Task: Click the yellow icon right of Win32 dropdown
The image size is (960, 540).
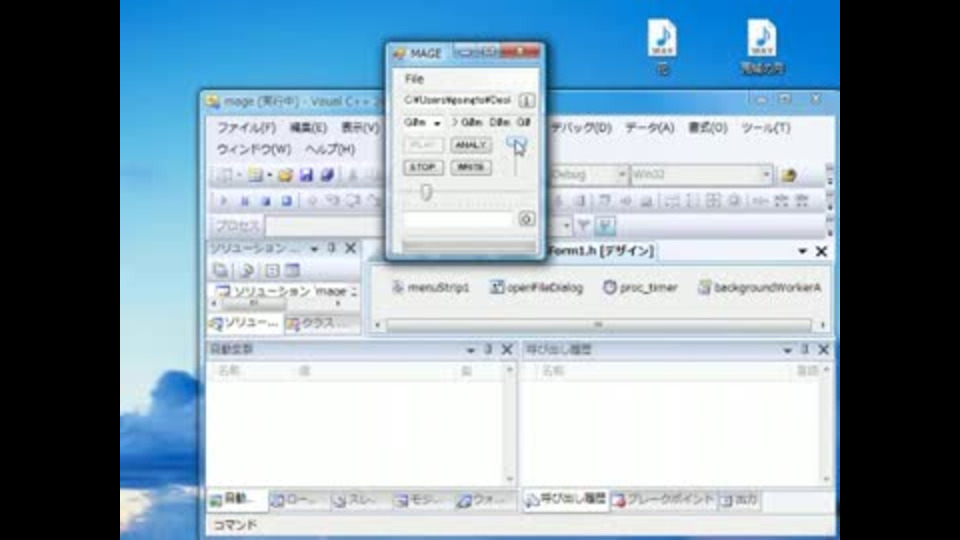Action: click(789, 175)
